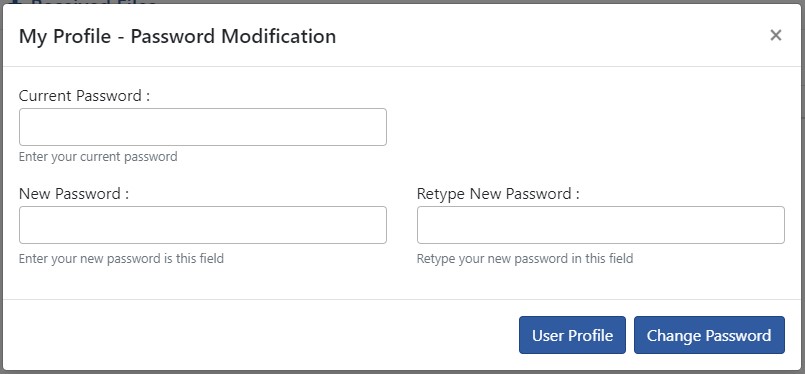
Task: Close the Password Modification dialog
Action: point(775,35)
